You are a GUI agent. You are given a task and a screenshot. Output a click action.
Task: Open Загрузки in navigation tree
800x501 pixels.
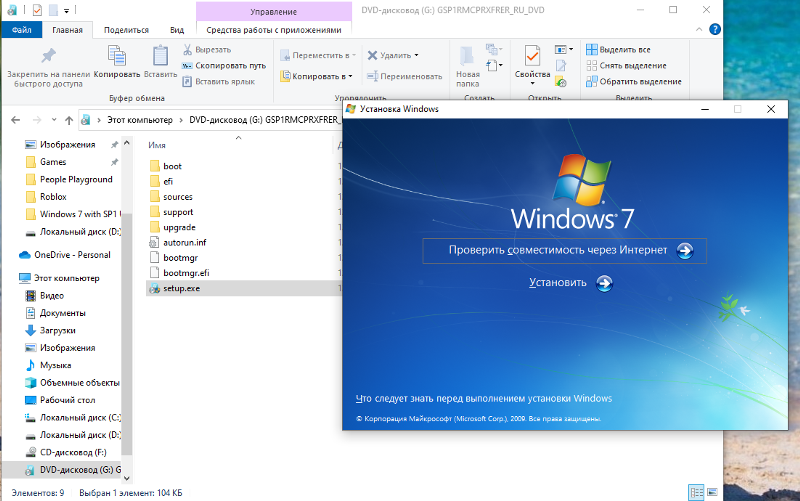click(x=57, y=330)
